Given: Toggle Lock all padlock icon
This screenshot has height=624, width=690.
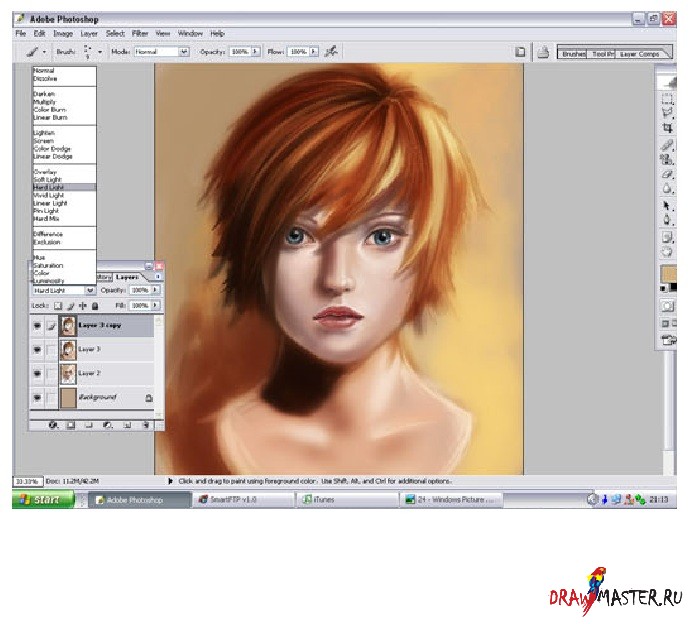Looking at the screenshot, I should point(95,305).
